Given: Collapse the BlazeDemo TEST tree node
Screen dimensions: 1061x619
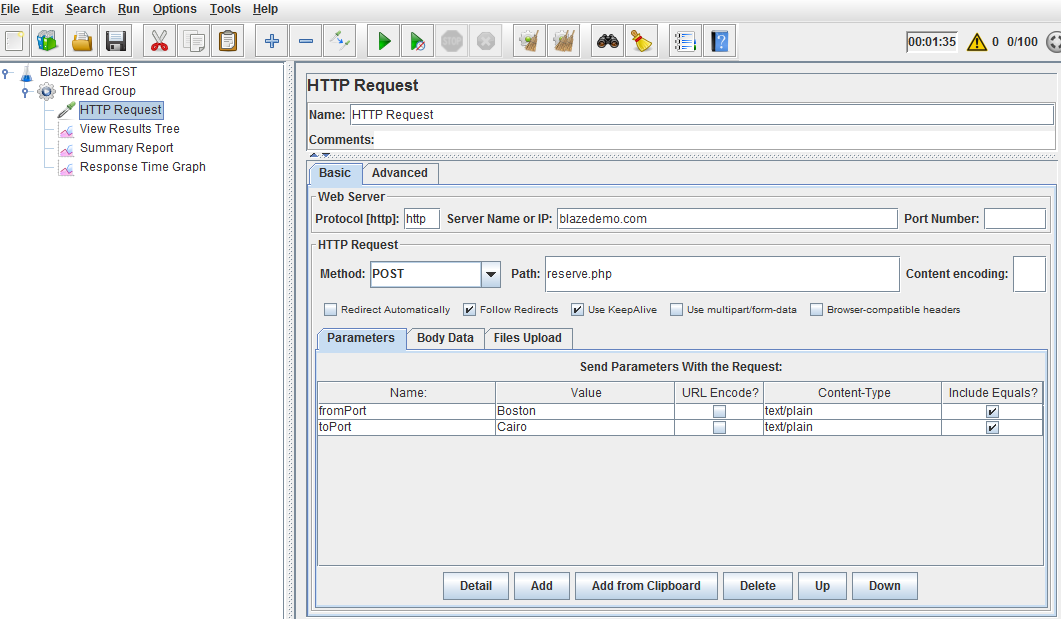Looking at the screenshot, I should click(7, 72).
